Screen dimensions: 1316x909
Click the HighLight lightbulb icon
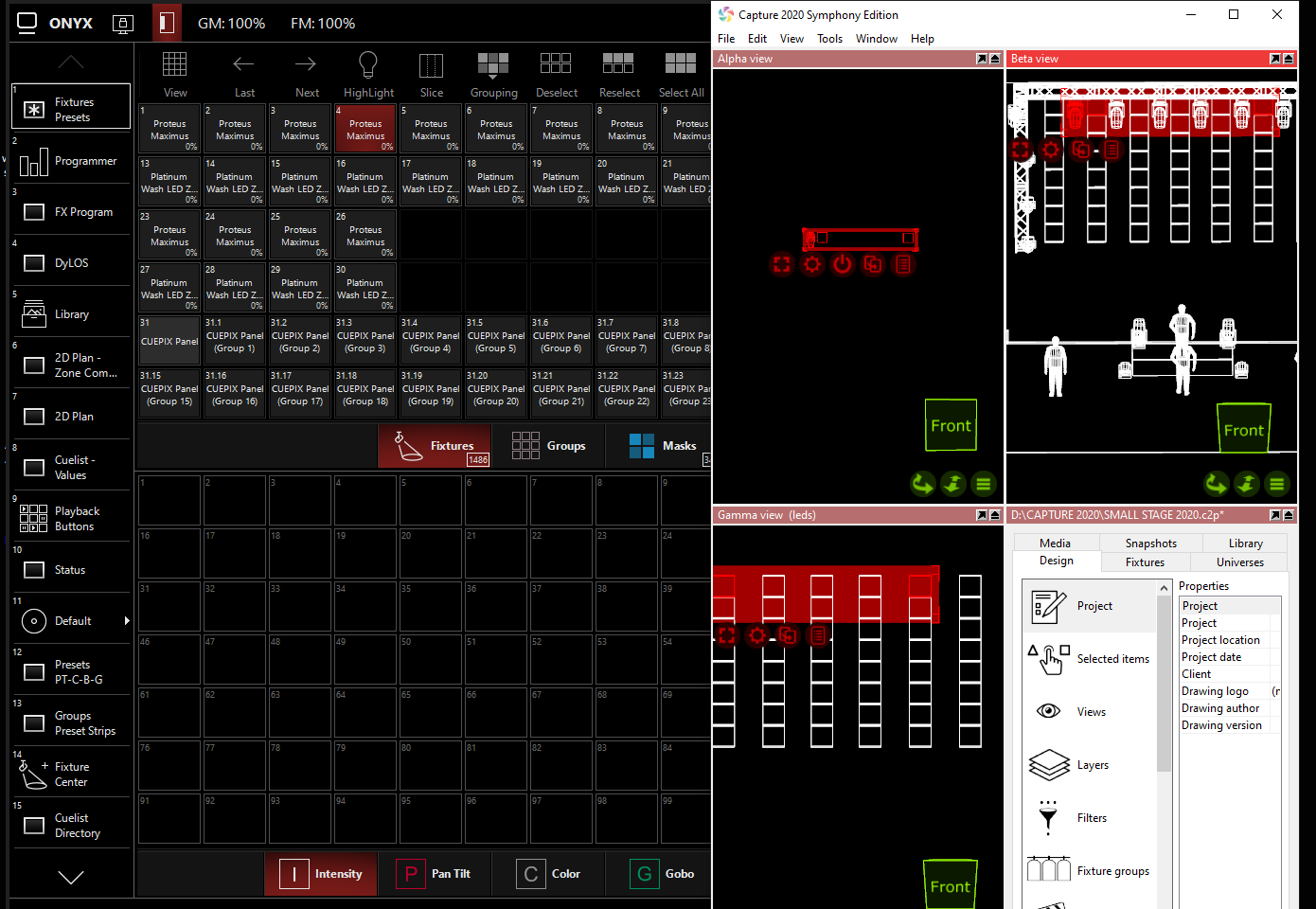(368, 65)
